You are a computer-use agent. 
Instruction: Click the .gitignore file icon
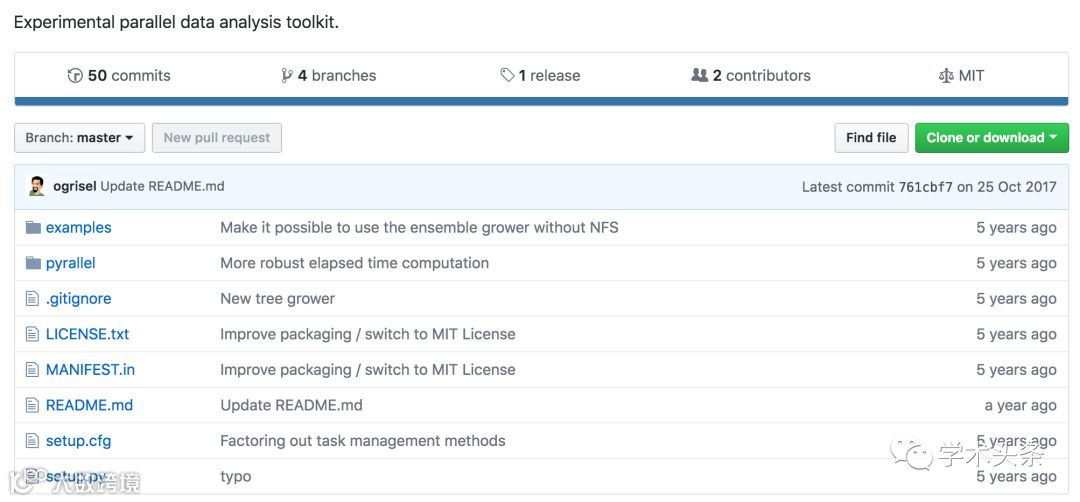tap(33, 299)
